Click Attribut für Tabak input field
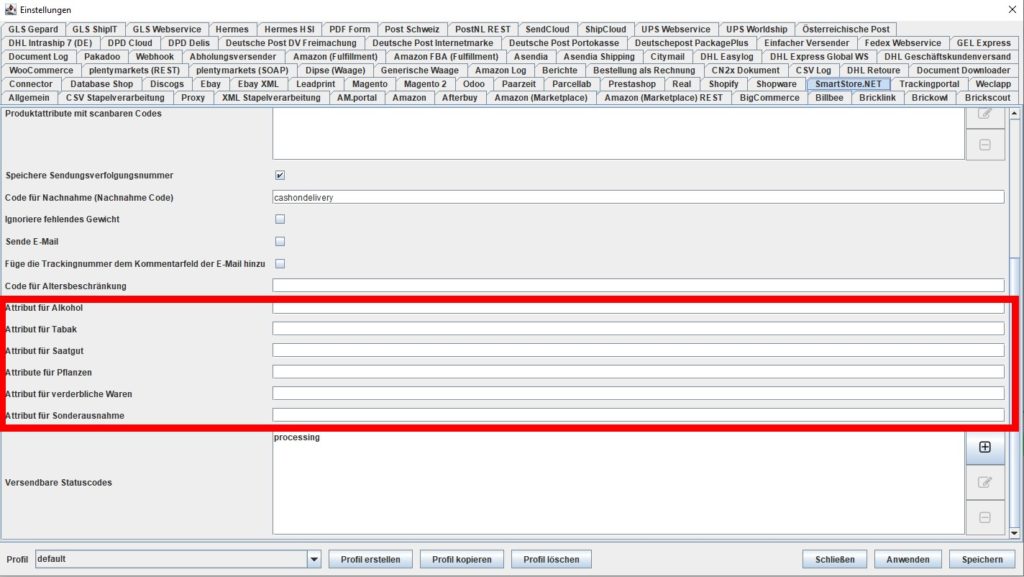The image size is (1024, 577). (x=638, y=328)
